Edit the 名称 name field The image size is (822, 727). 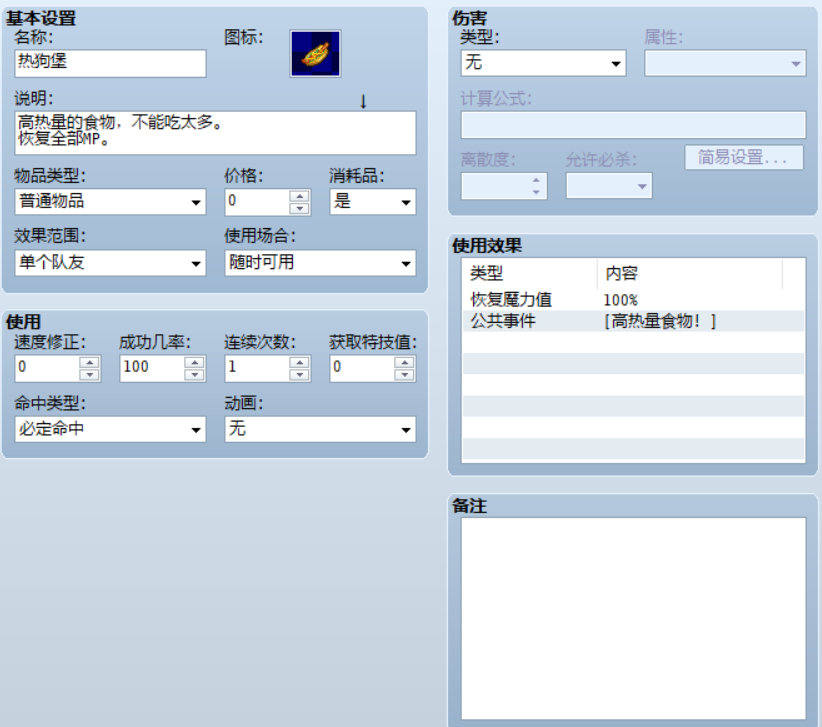(x=110, y=63)
